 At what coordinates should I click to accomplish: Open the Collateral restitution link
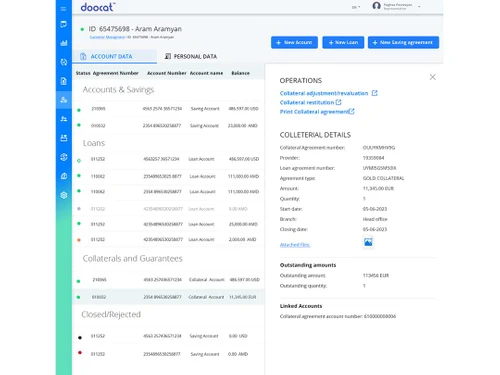[x=310, y=102]
